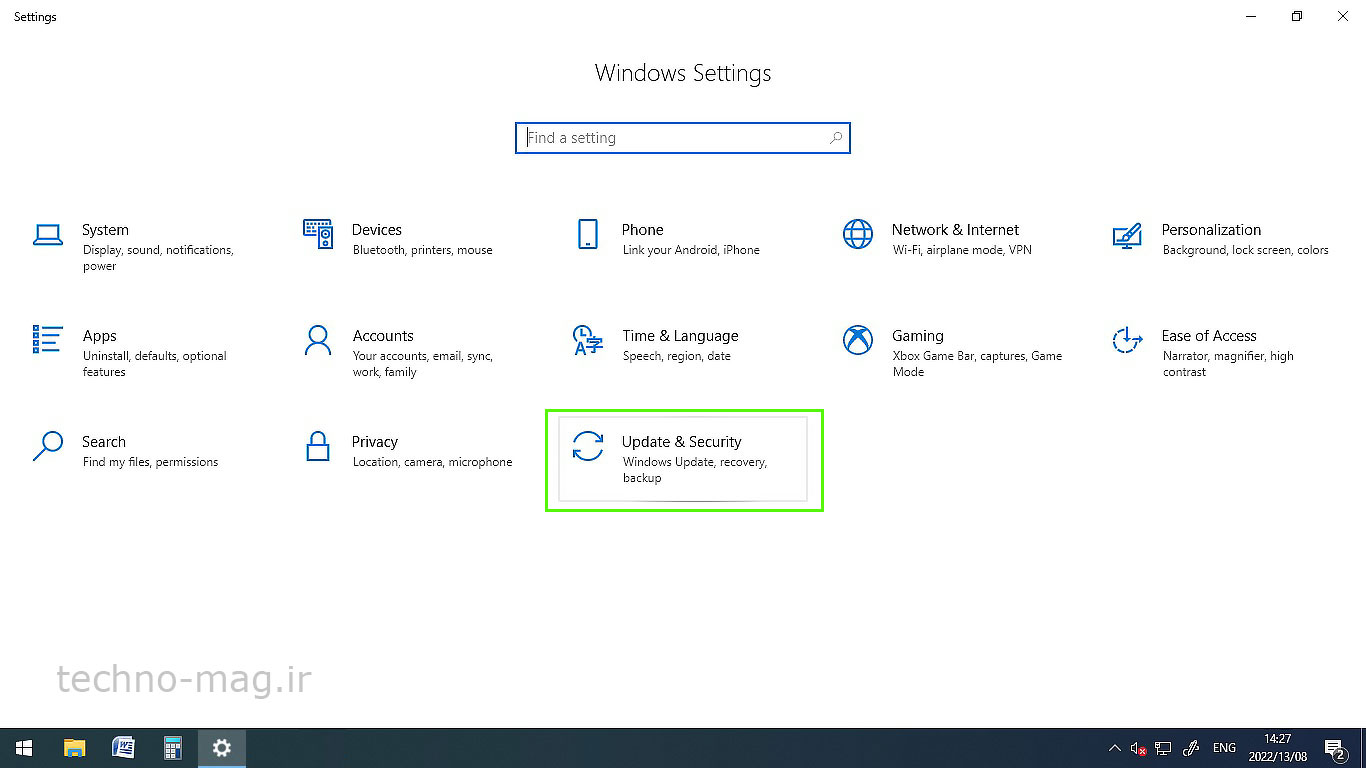Open Time & Language label

point(680,336)
